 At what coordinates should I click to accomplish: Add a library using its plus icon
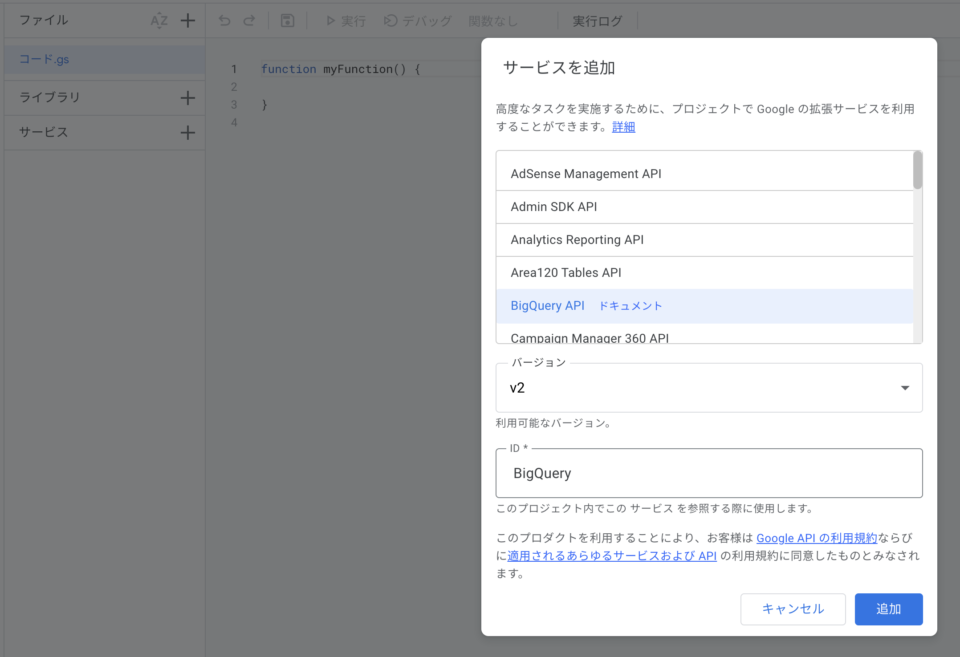point(187,97)
